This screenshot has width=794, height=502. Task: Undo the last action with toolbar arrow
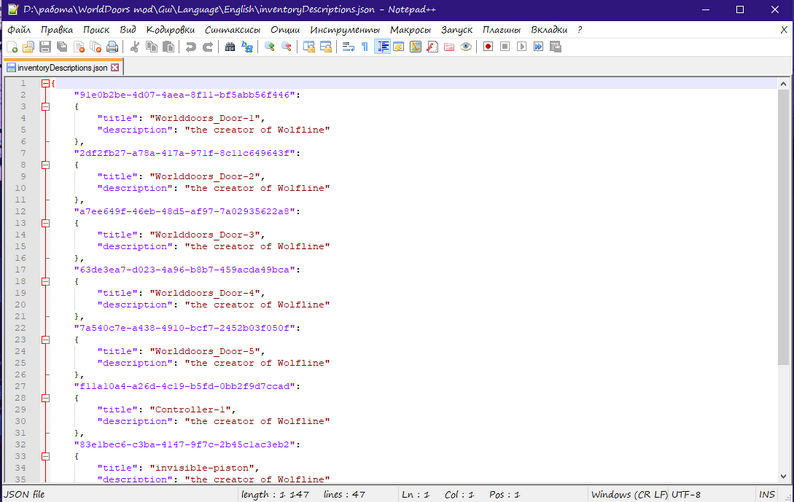191,47
